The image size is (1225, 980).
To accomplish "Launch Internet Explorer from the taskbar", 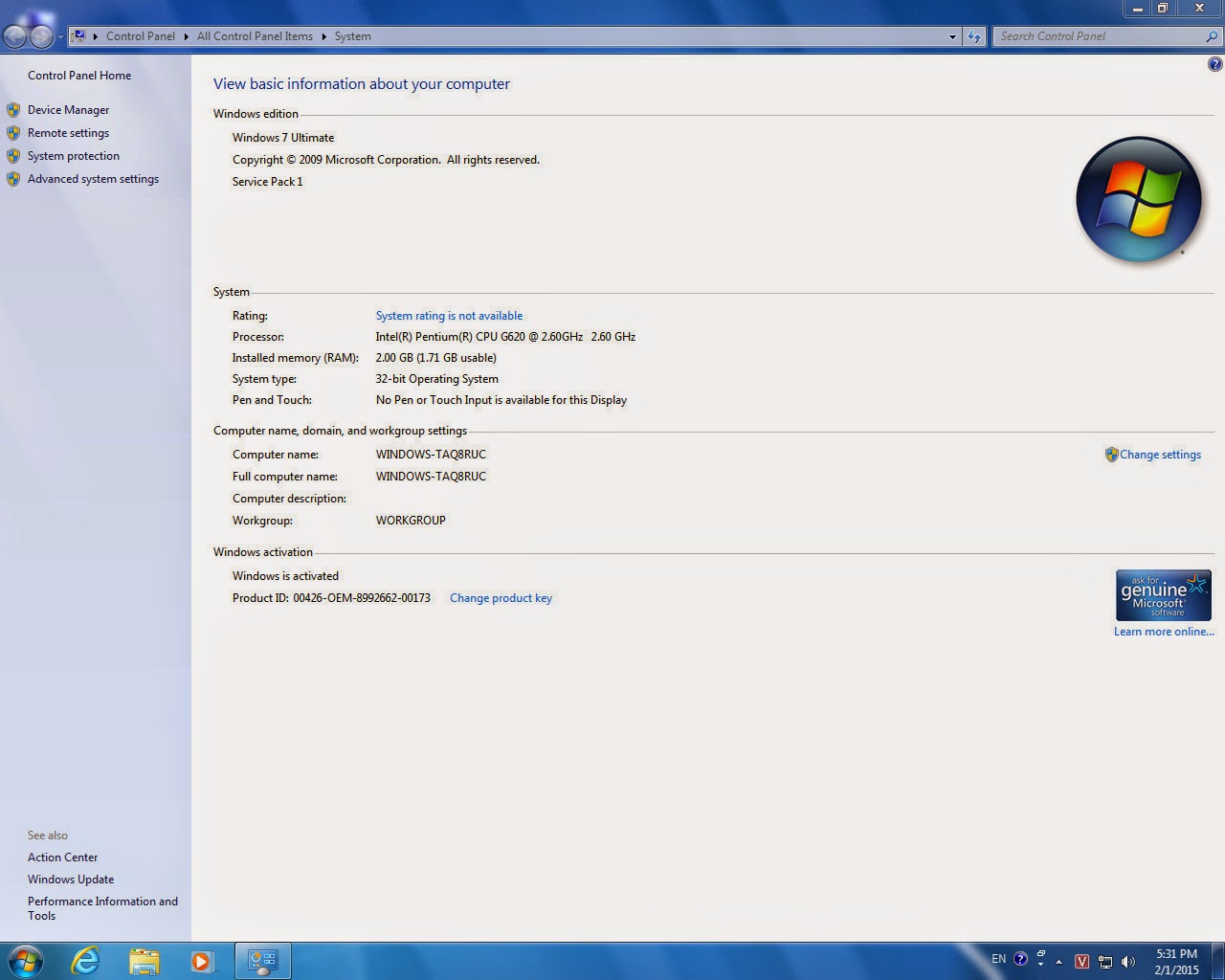I will click(x=85, y=961).
